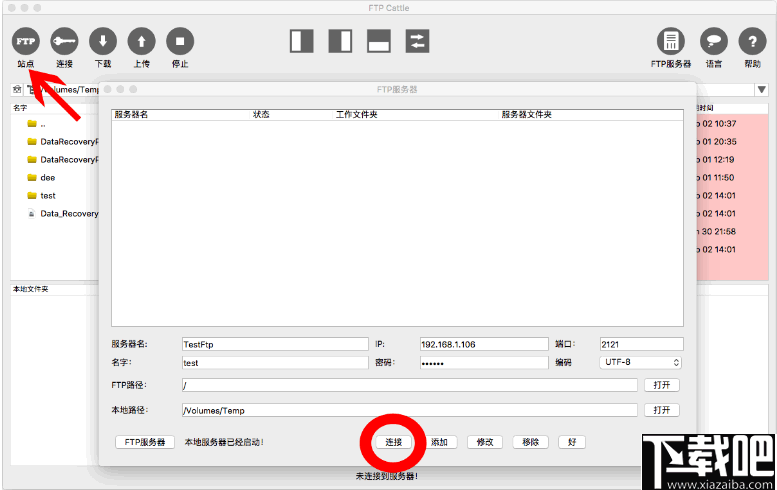Screen dimensions: 777x490
Task: Click timestamp 01 12:19 in main window
Action: tap(718, 160)
